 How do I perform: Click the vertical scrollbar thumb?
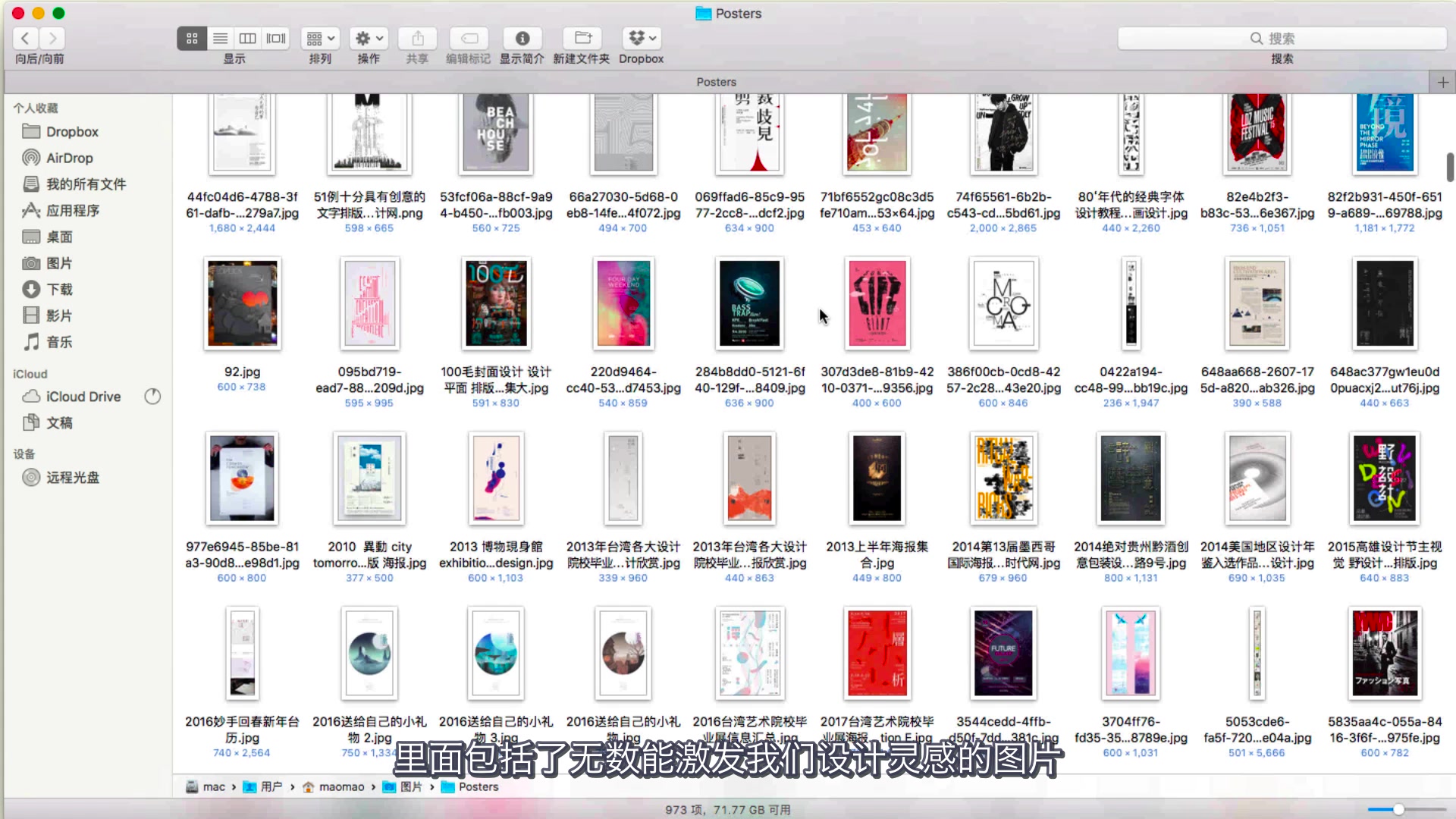pos(1450,168)
